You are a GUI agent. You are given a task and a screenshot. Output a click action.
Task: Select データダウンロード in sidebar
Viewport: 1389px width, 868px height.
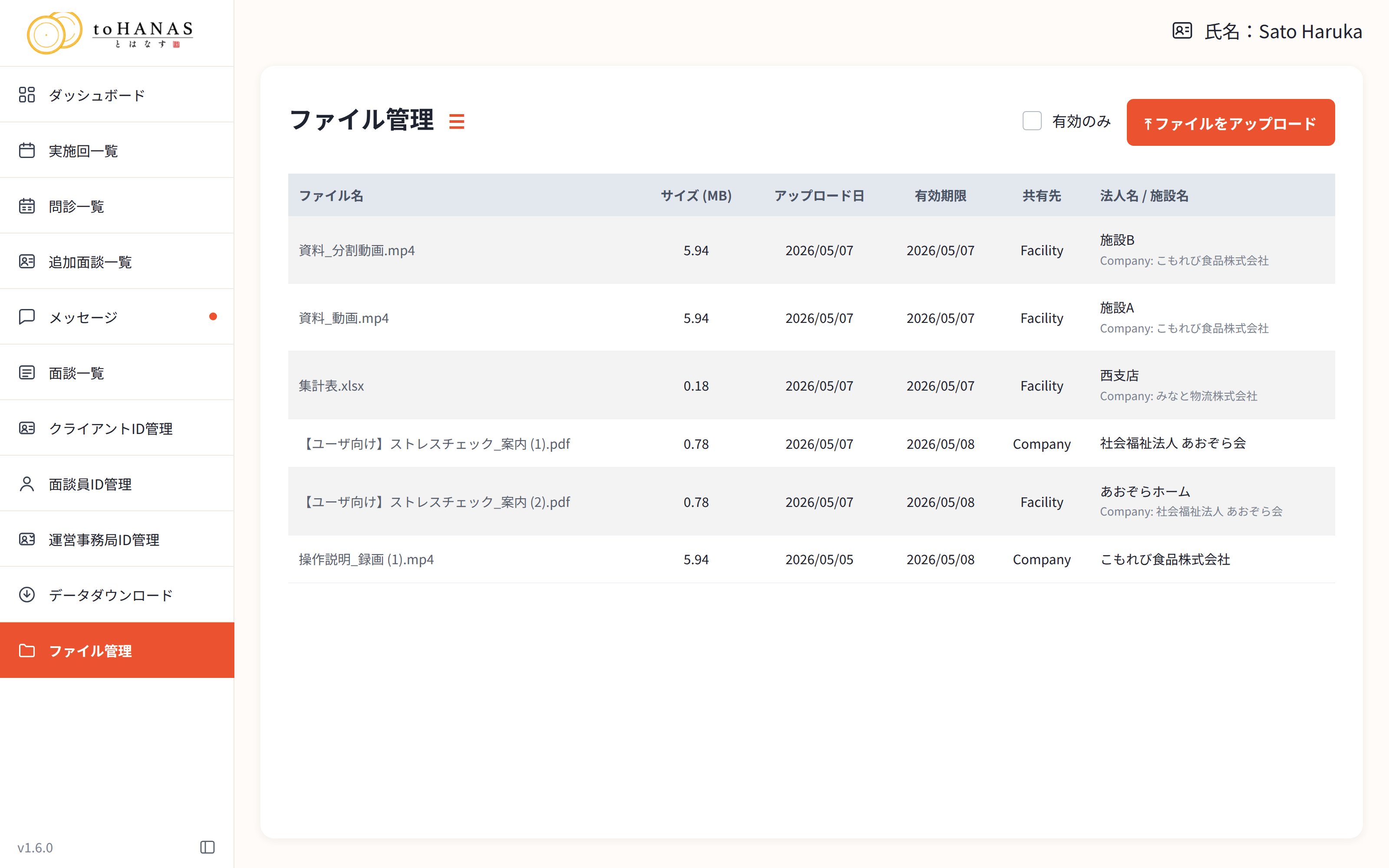[117, 595]
